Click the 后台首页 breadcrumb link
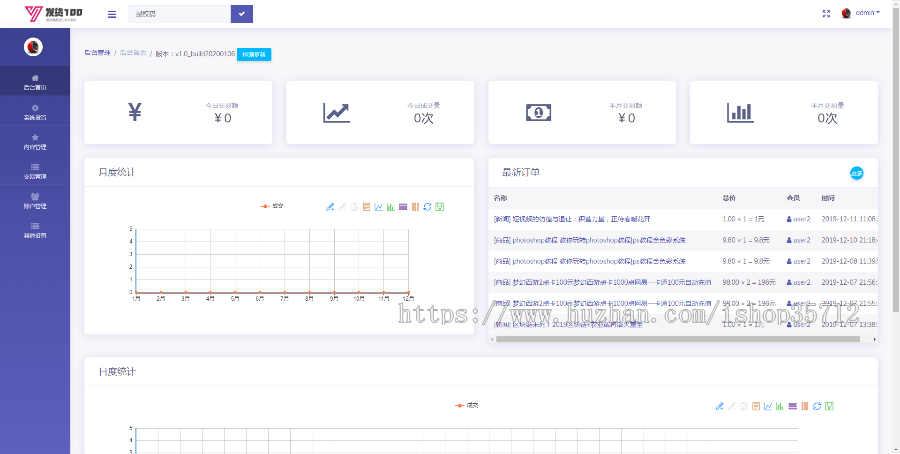Screen dimensions: 900x454 coord(133,53)
